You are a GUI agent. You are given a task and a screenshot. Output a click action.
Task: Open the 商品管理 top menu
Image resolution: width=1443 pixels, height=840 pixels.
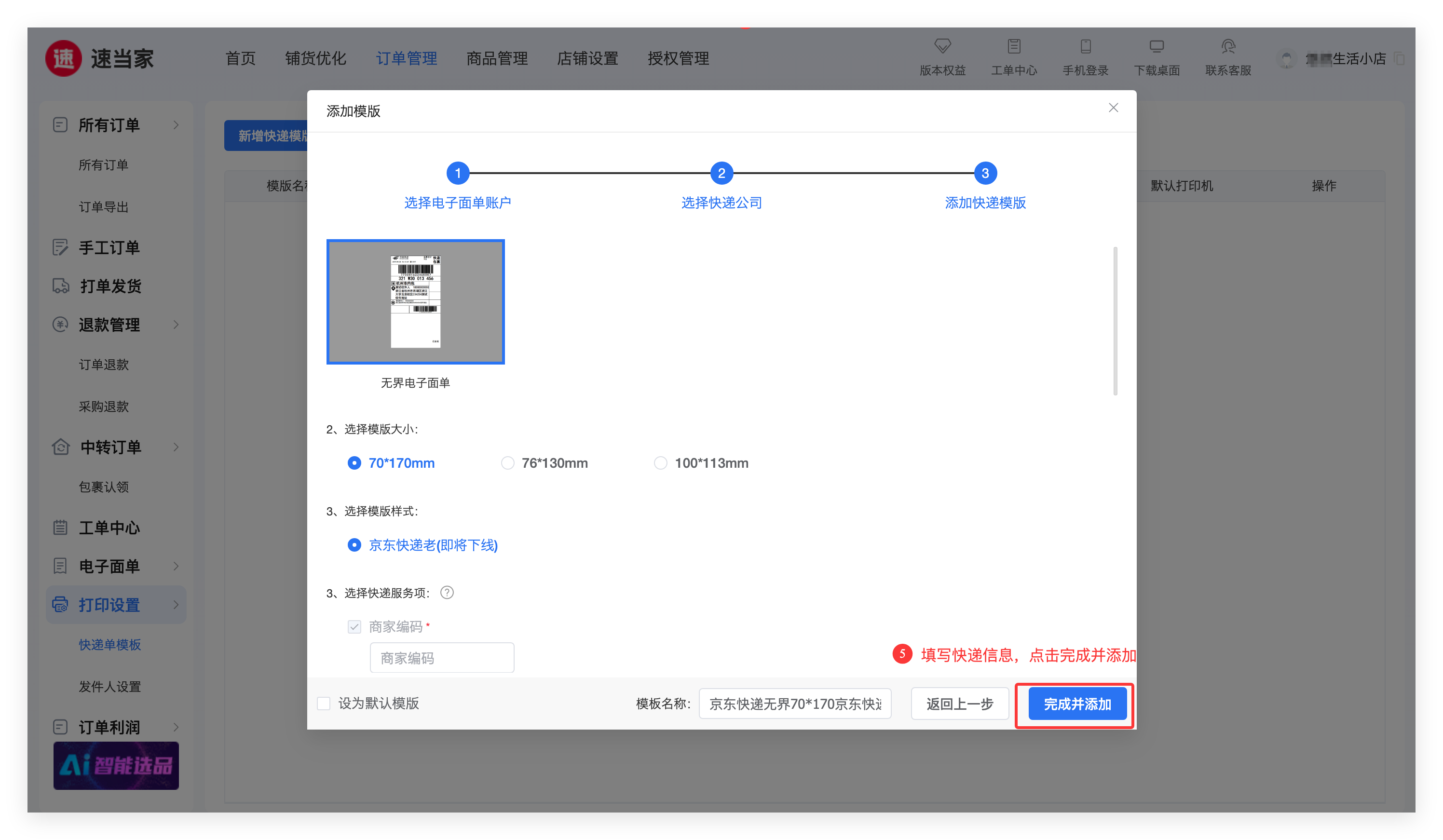(x=496, y=58)
